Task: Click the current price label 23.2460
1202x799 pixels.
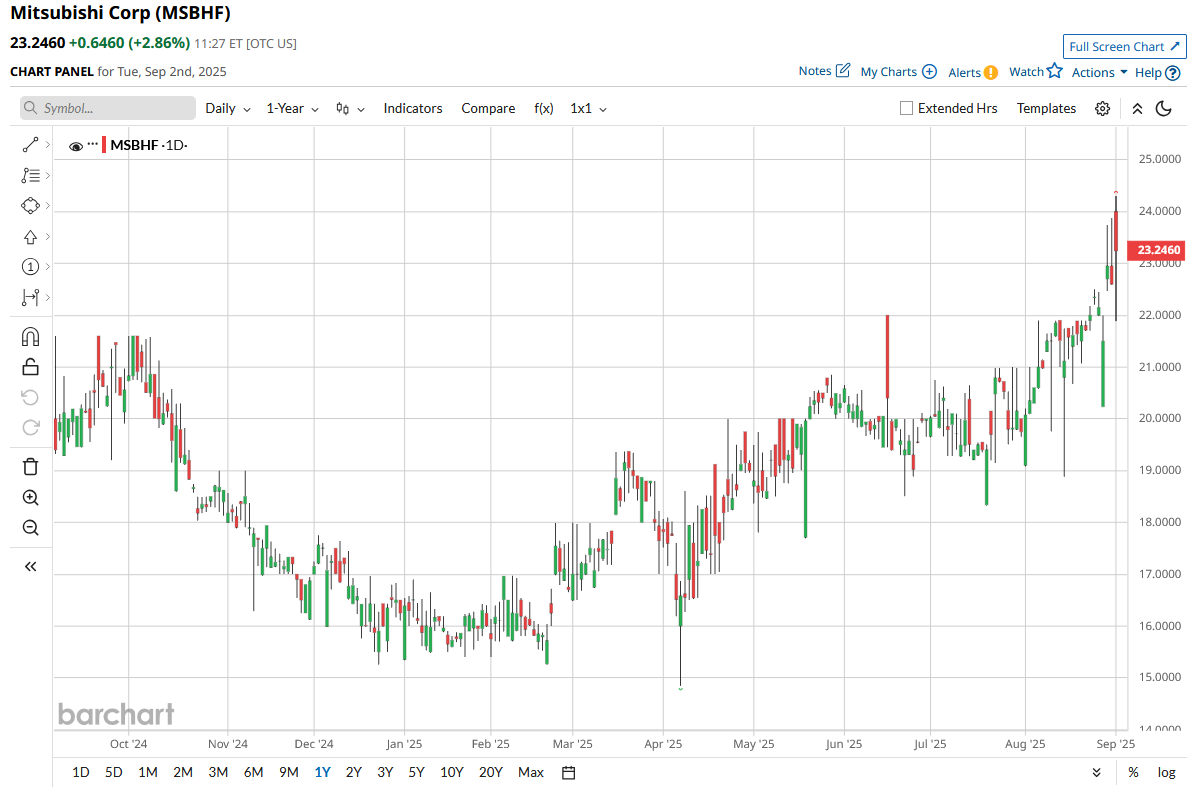Action: [x=1156, y=249]
